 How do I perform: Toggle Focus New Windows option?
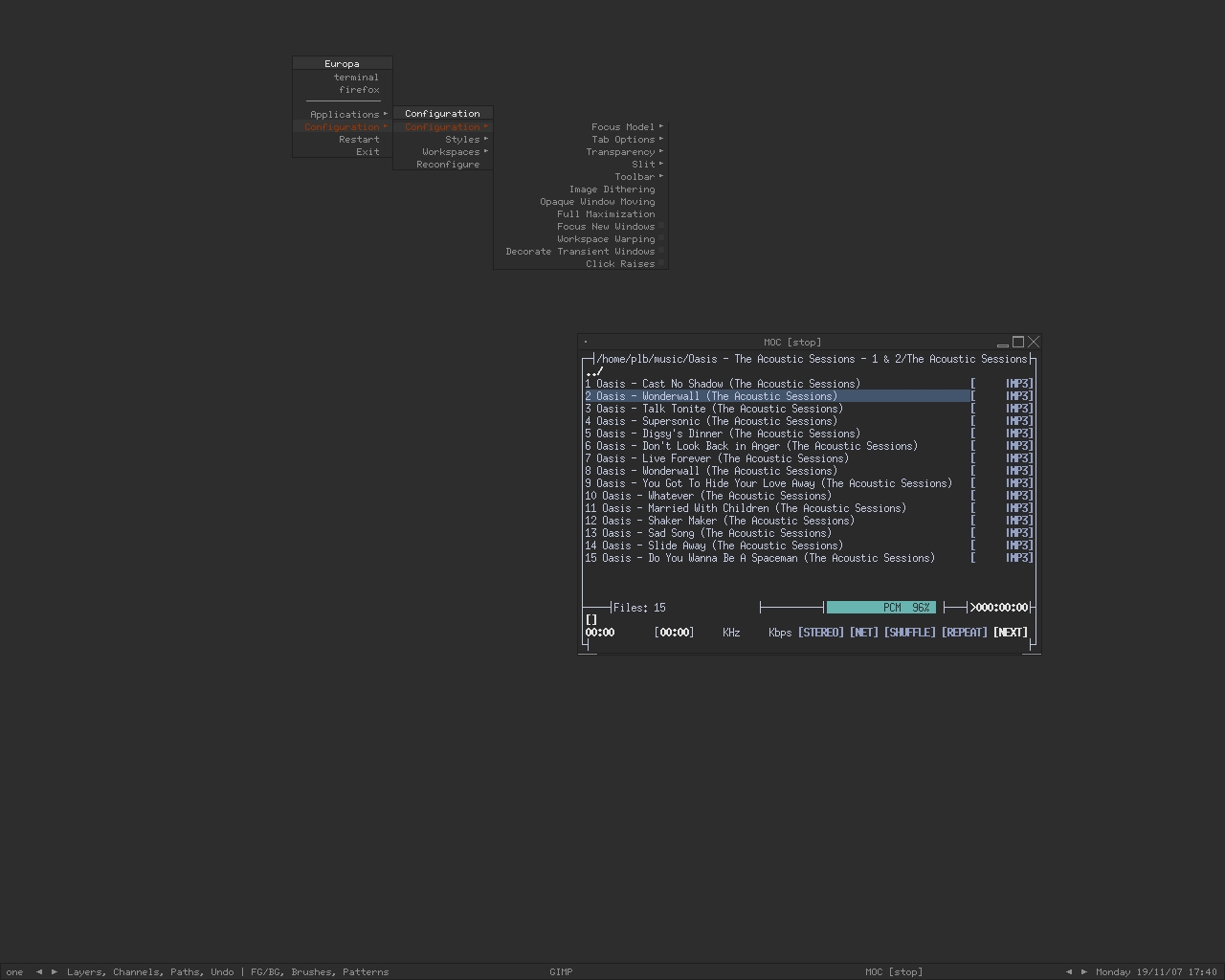click(581, 227)
